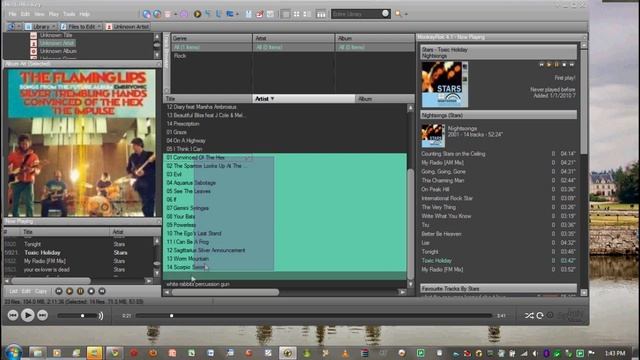640x360 pixels.
Task: Click the large Next track button
Action: click(x=42, y=315)
